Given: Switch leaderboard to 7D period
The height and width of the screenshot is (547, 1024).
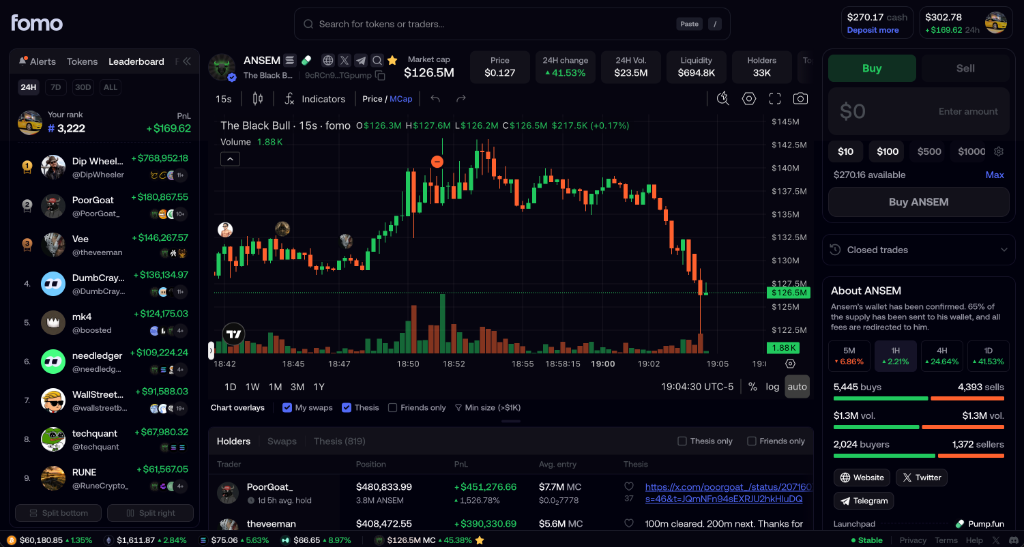Looking at the screenshot, I should [x=57, y=87].
